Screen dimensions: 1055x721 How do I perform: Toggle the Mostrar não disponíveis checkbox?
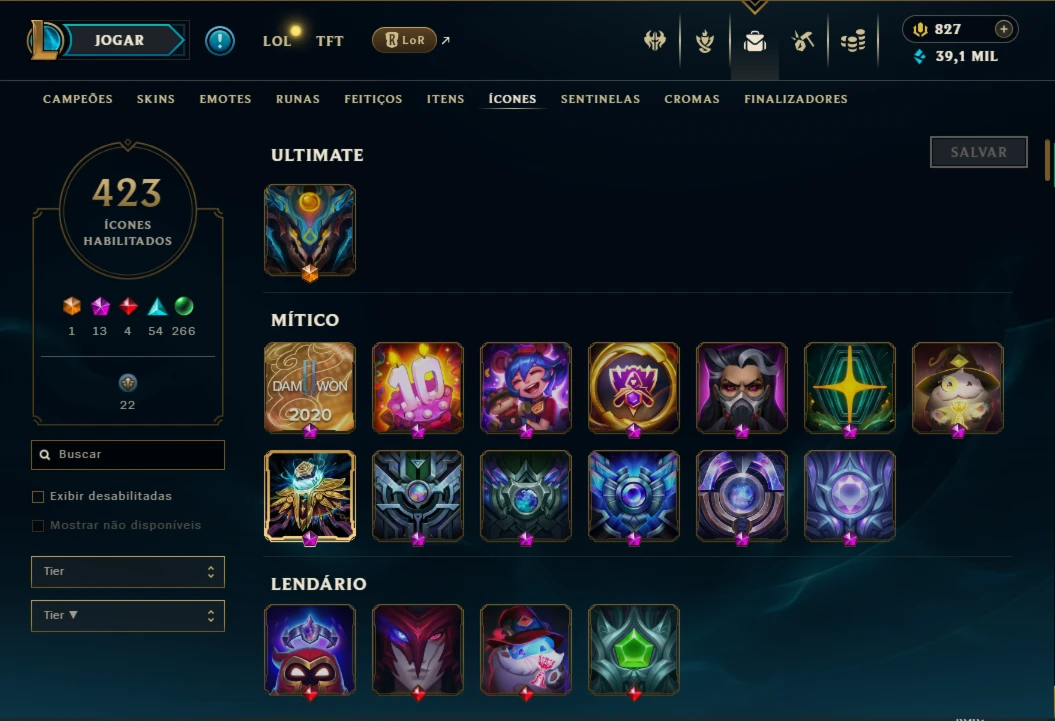(38, 525)
